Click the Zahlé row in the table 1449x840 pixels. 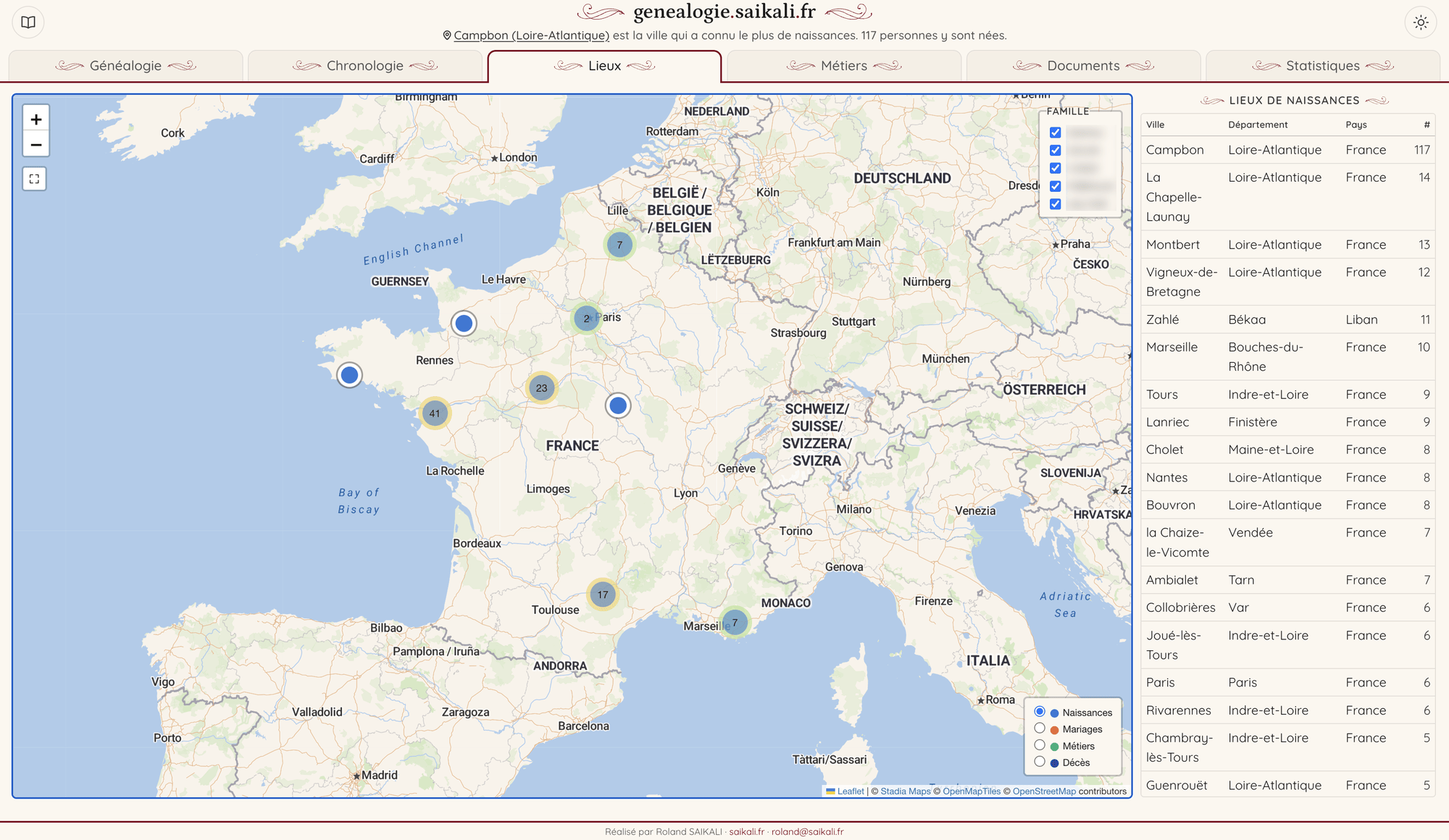1287,319
